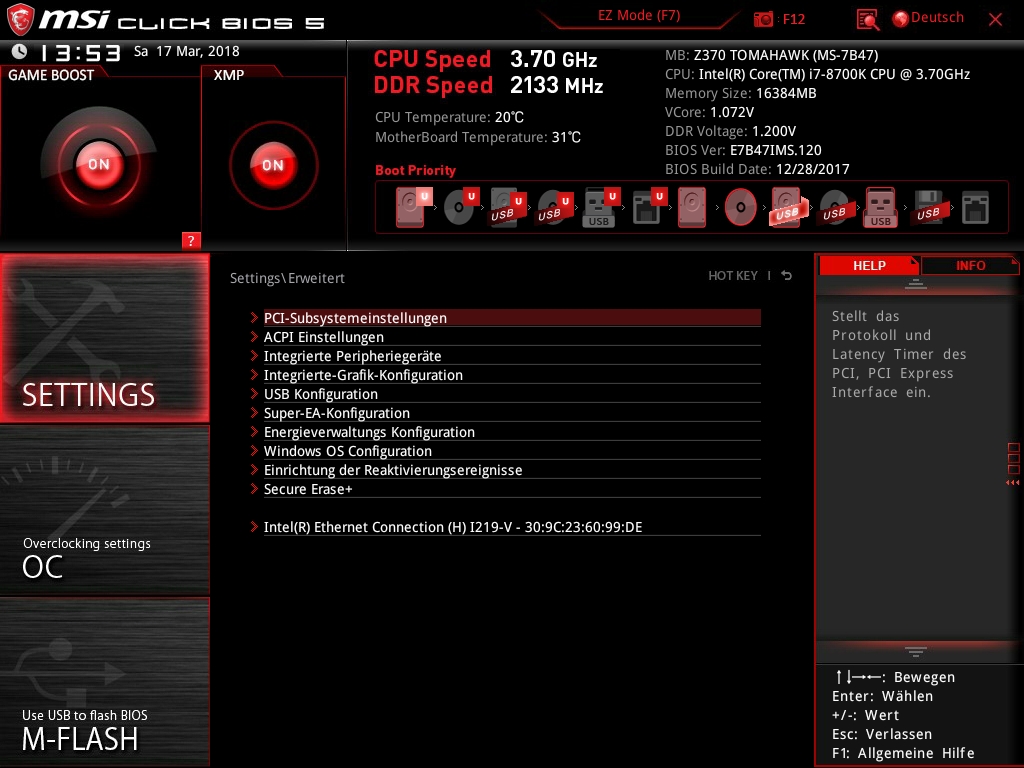
Task: Select the UEFI CD/DVD boot device icon
Action: point(461,206)
